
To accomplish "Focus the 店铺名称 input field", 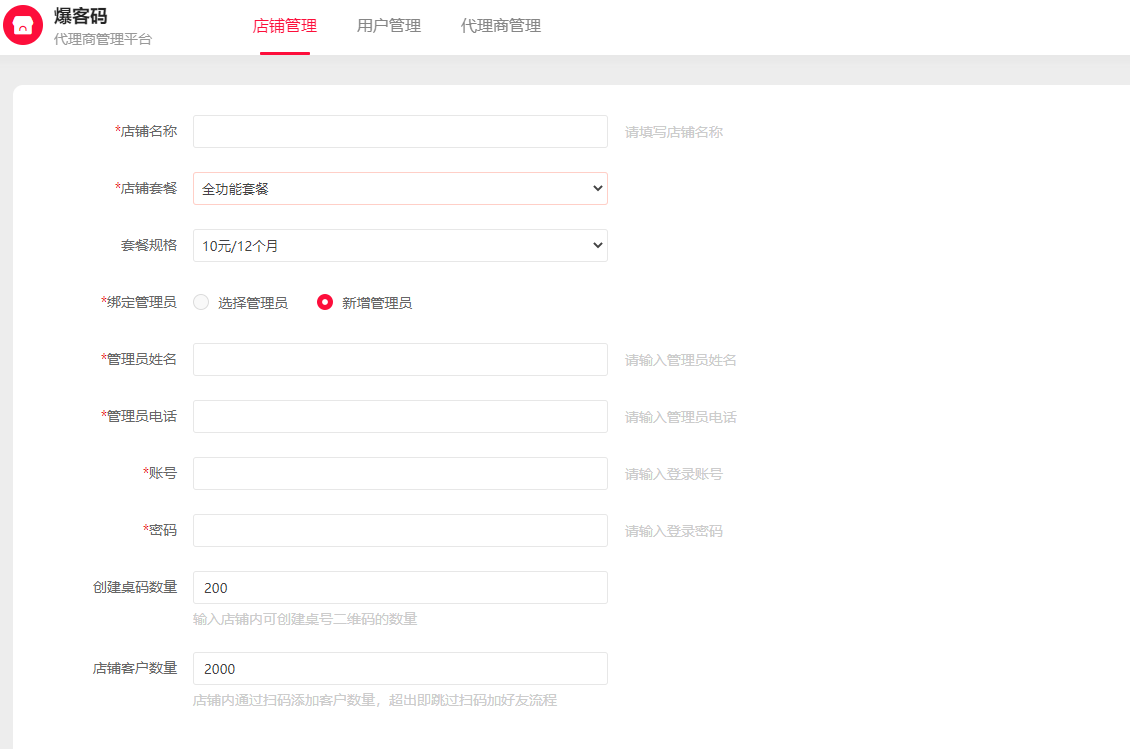I will (x=400, y=131).
